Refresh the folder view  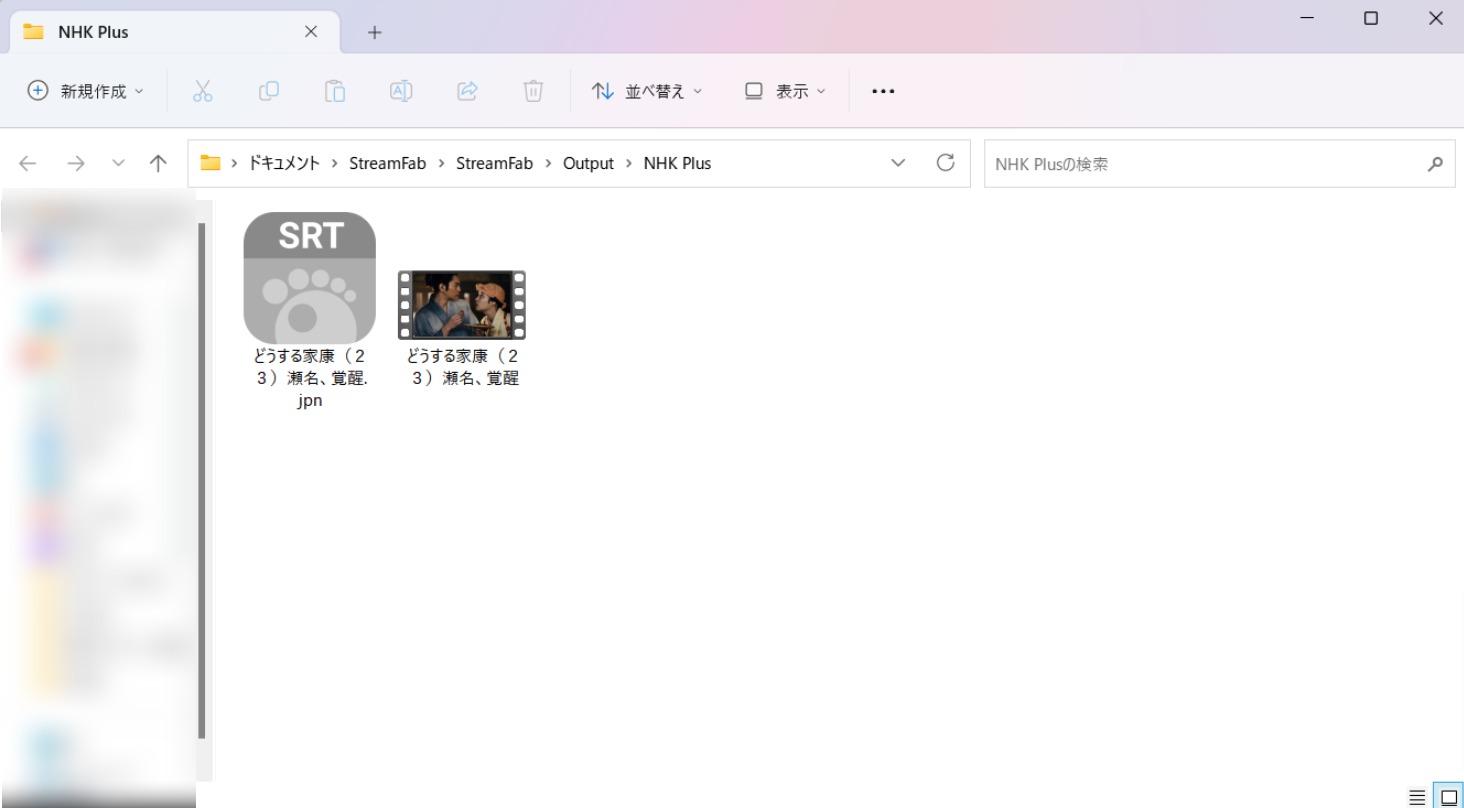point(945,163)
